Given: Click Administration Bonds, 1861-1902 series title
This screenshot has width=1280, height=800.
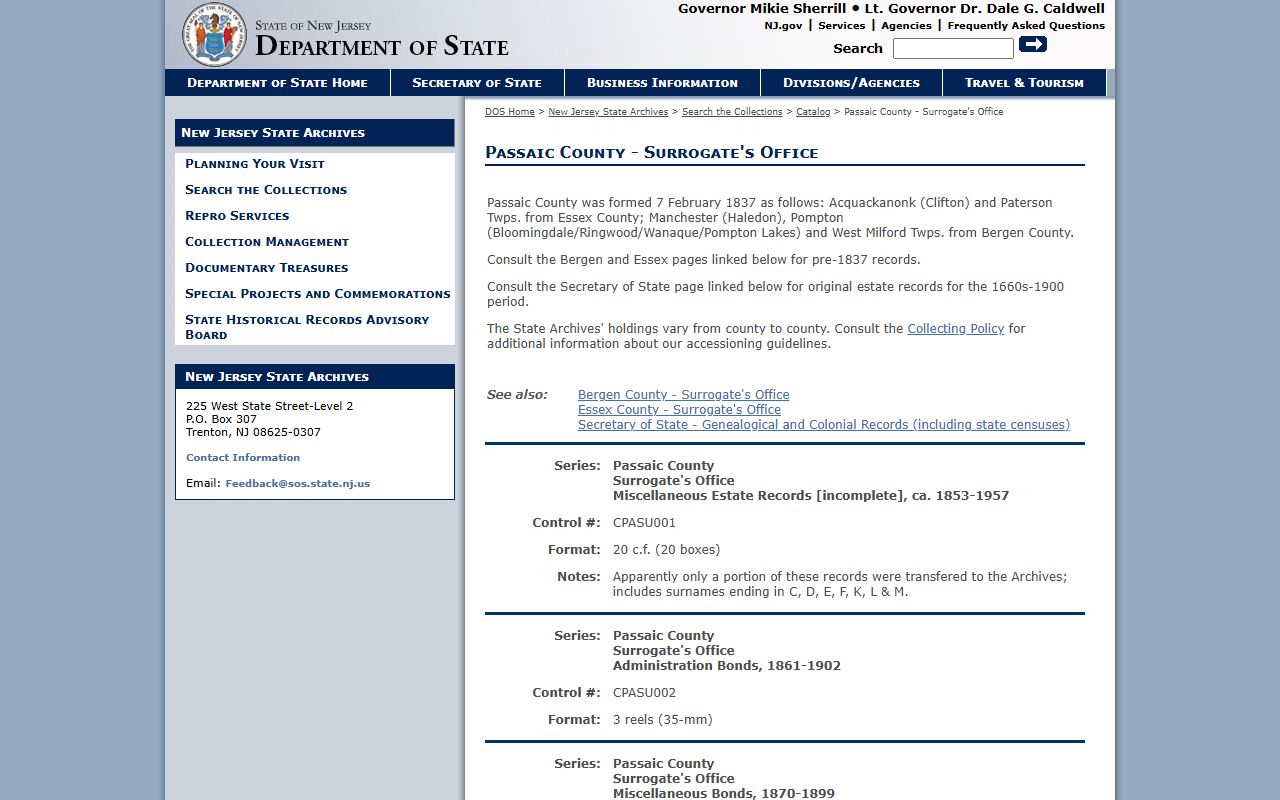Looking at the screenshot, I should tap(727, 666).
